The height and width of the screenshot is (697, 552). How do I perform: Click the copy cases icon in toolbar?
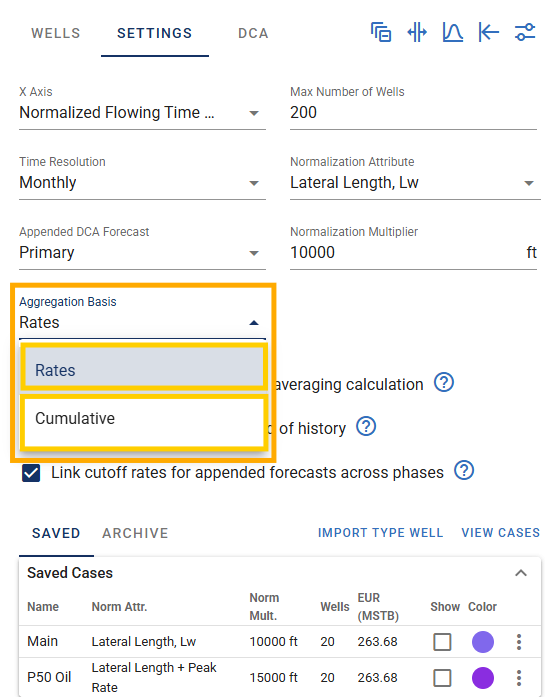click(x=381, y=32)
